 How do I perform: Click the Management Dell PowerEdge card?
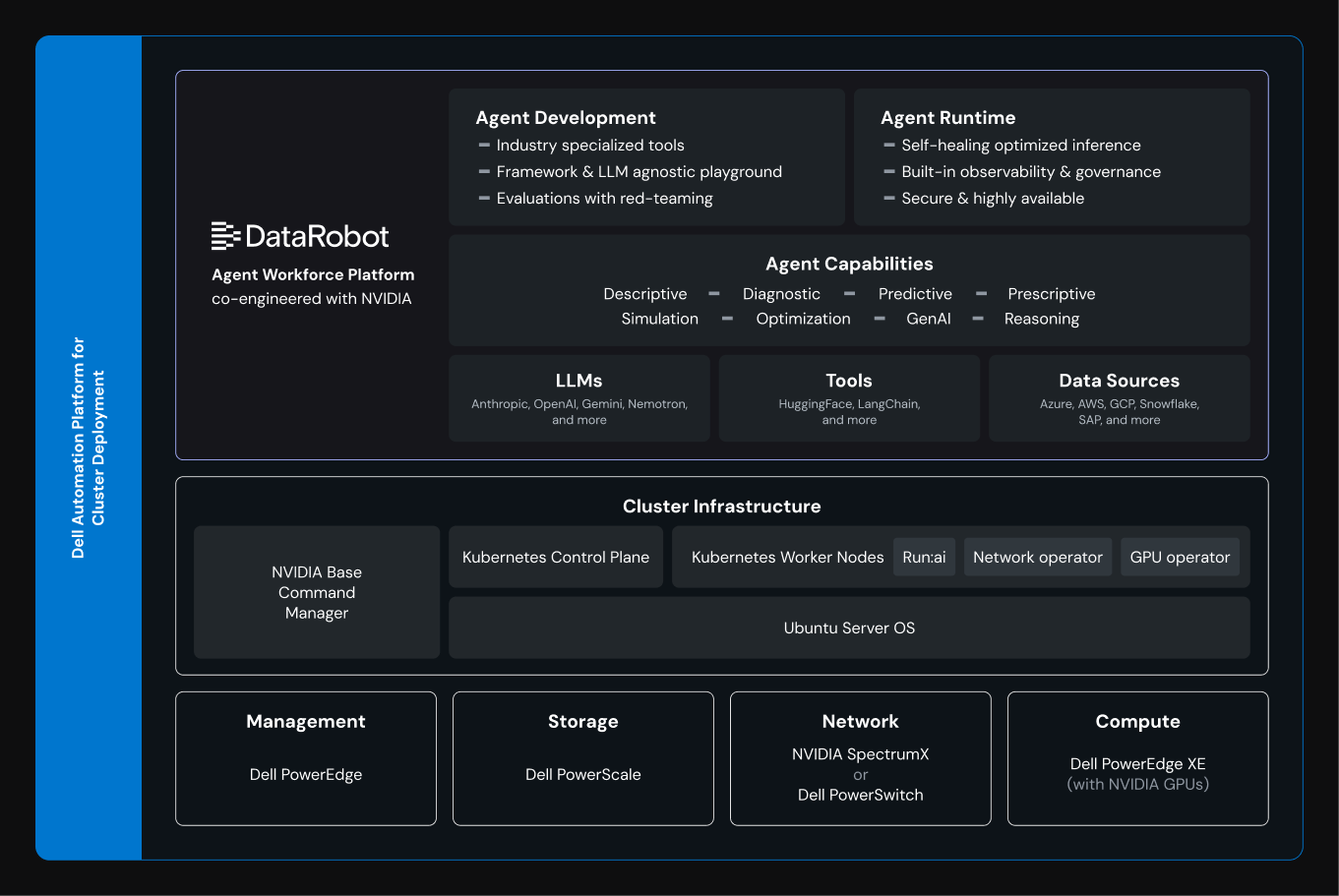coord(306,757)
